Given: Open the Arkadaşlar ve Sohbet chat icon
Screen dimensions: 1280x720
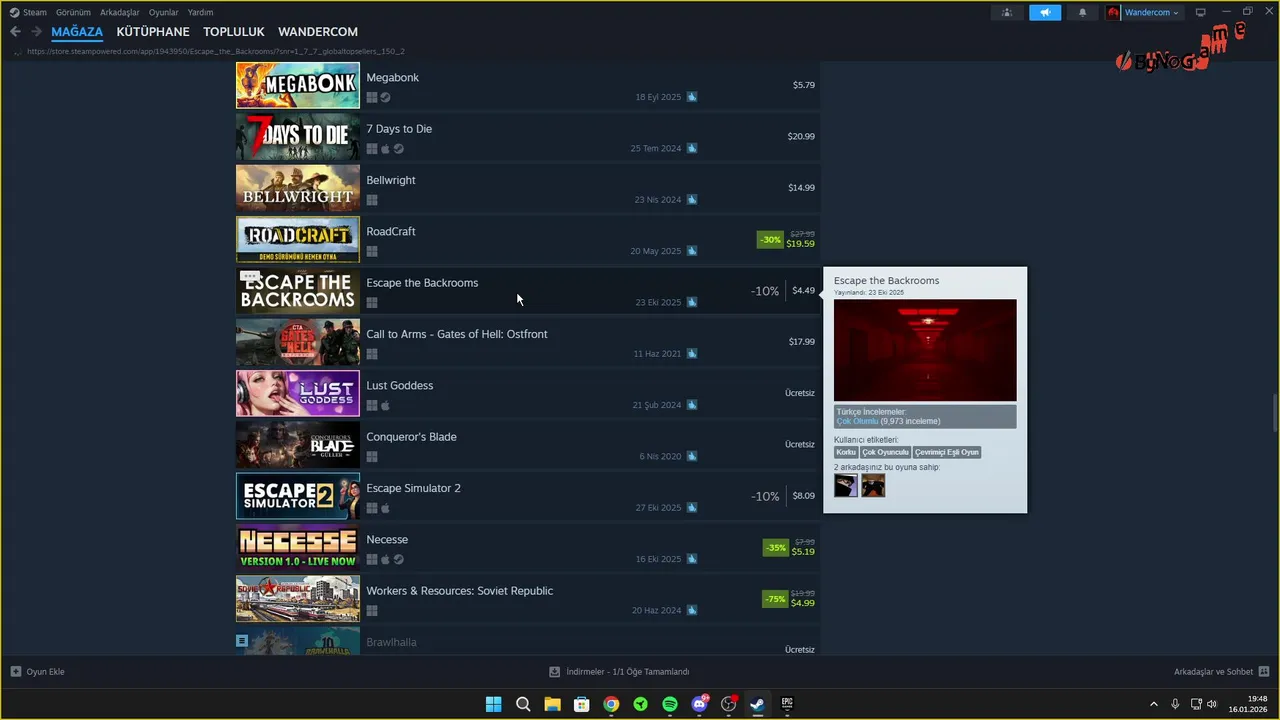Looking at the screenshot, I should tap(1264, 671).
